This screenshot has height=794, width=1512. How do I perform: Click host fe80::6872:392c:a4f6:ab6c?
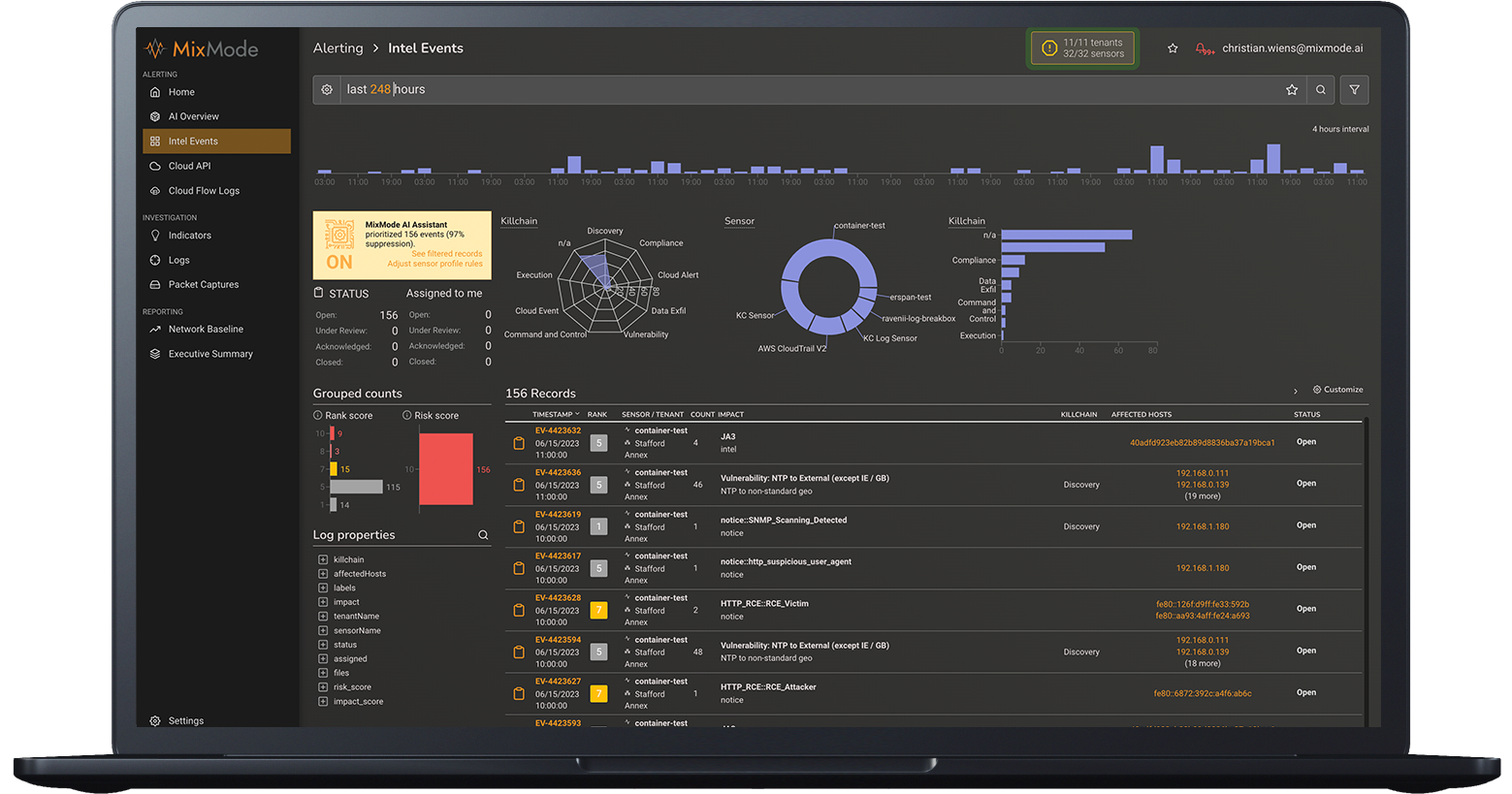click(1203, 693)
